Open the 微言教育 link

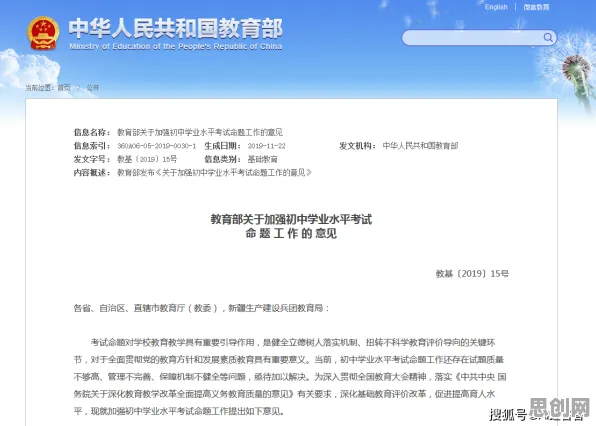(x=536, y=7)
